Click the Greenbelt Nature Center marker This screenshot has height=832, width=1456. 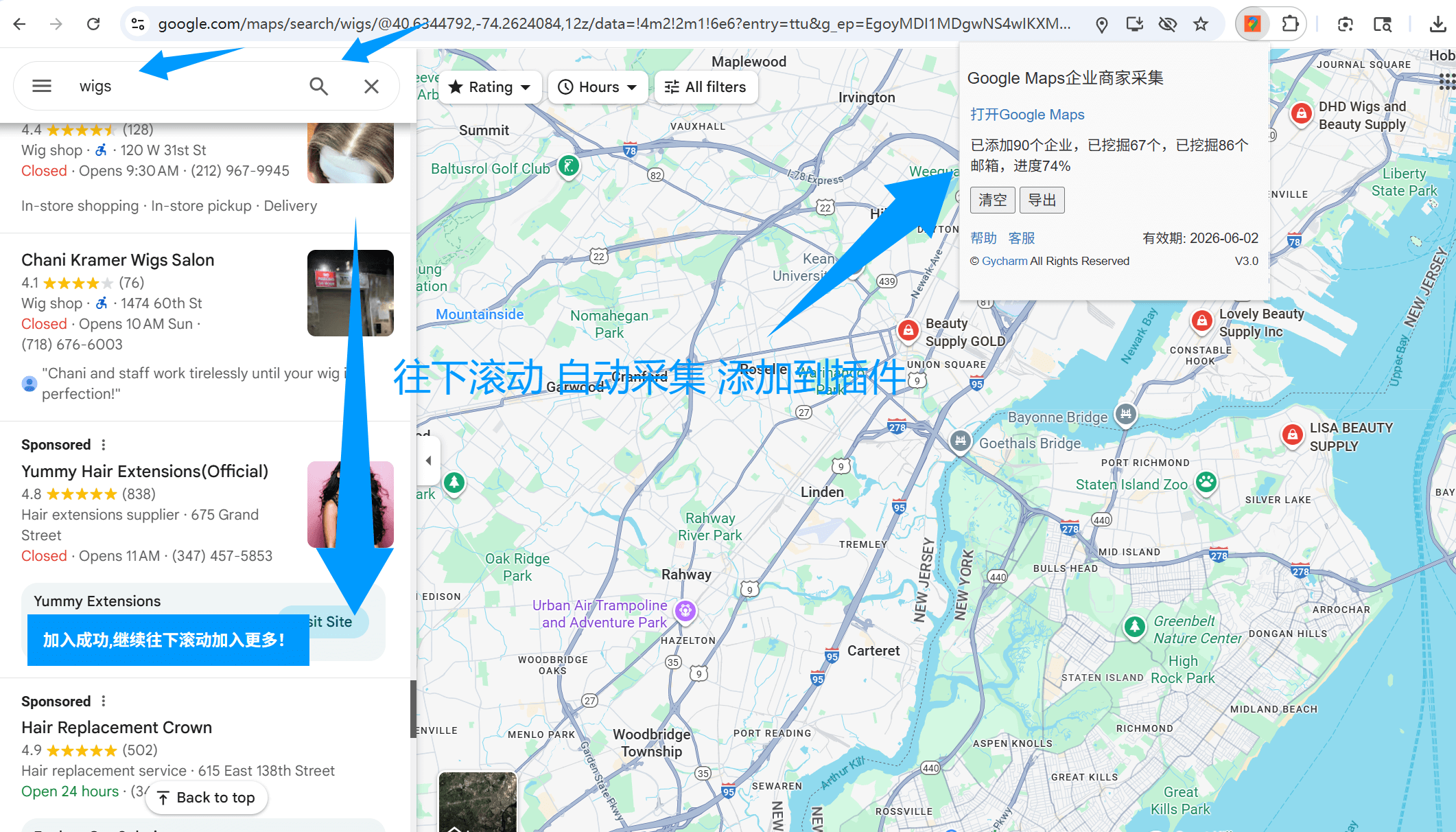pos(1135,627)
